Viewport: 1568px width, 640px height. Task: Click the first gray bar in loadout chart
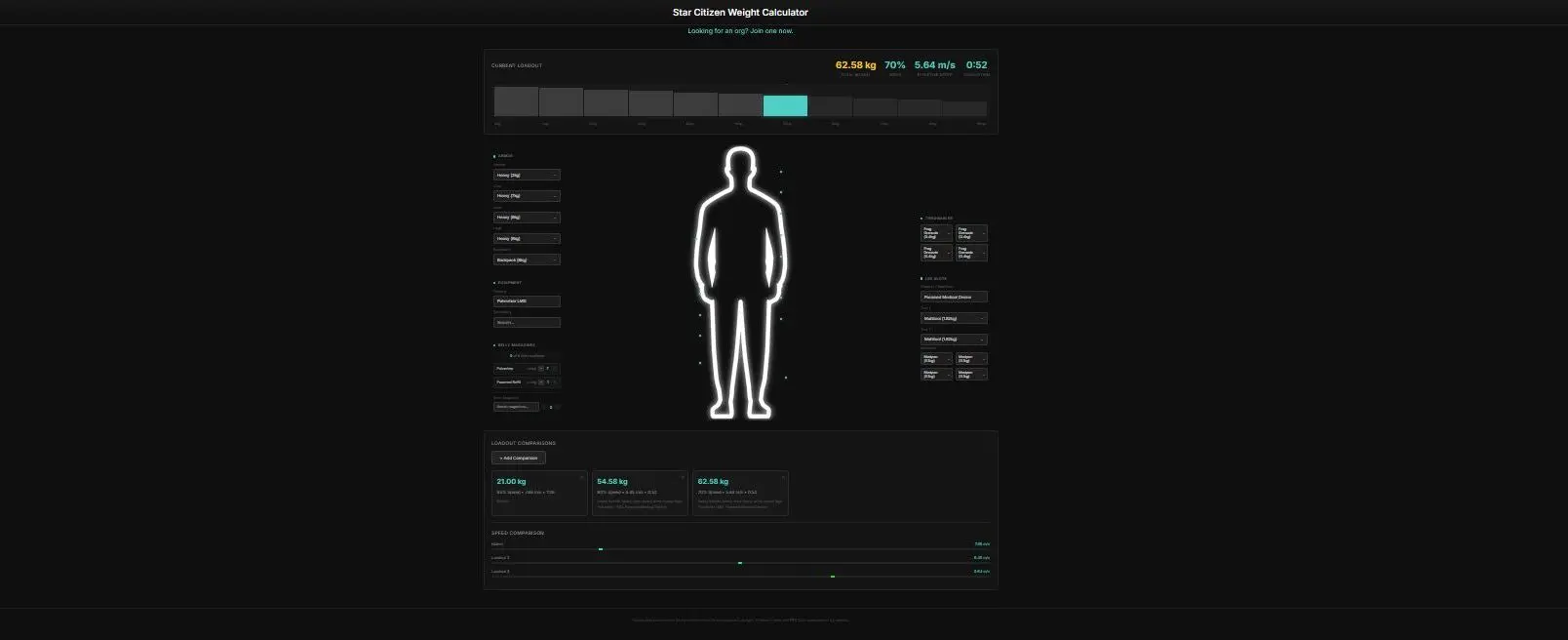(x=516, y=101)
